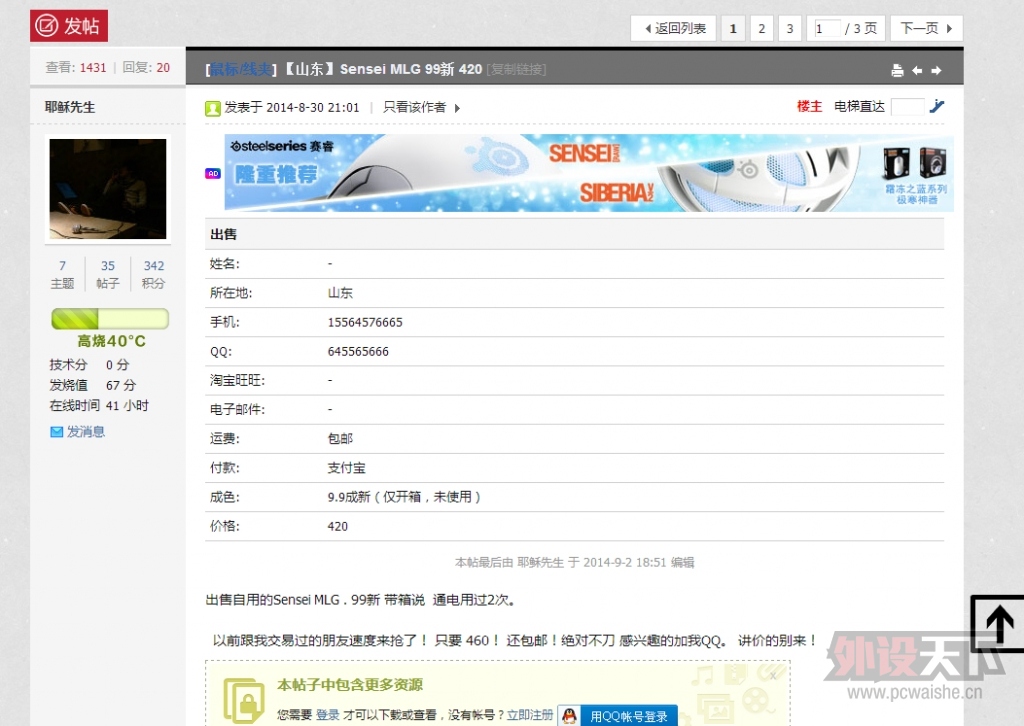The image size is (1024, 726).
Task: Click the post title Sensei MLG 99新 420
Action: point(411,69)
